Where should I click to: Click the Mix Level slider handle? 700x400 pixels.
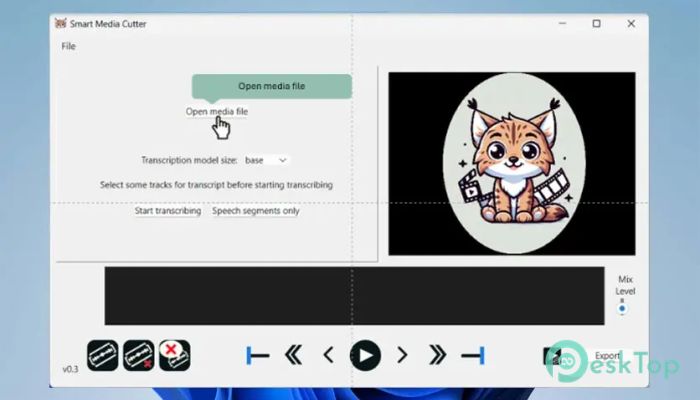click(622, 310)
